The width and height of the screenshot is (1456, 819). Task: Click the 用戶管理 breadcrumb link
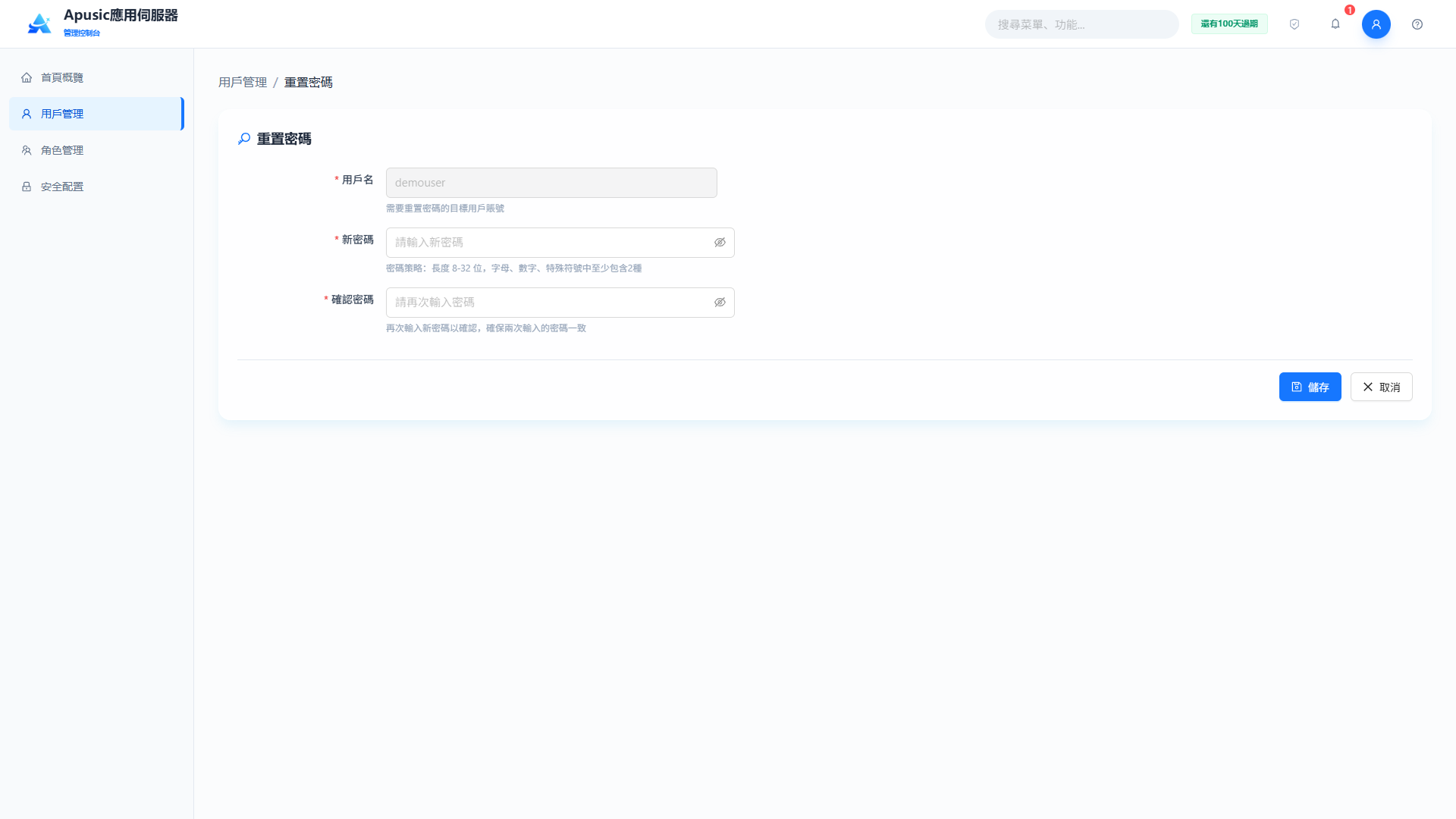[x=243, y=82]
